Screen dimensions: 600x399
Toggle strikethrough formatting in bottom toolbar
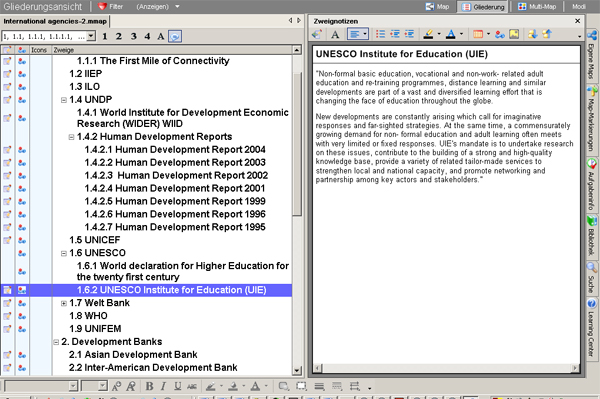click(192, 386)
